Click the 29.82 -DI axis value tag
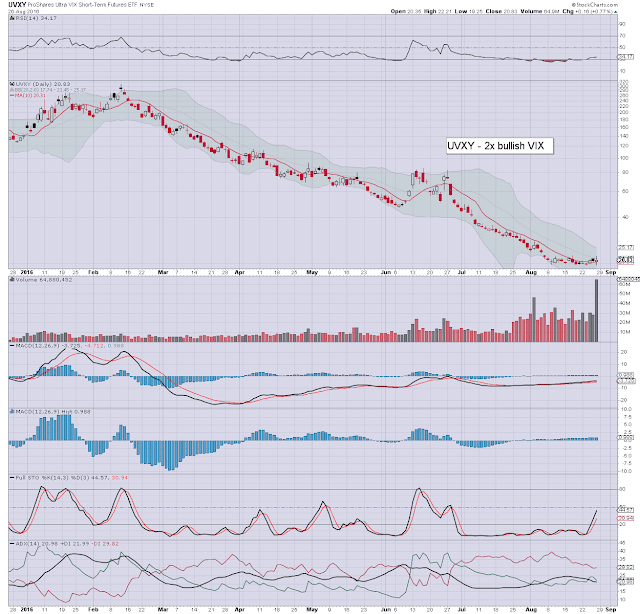 [x=626, y=567]
